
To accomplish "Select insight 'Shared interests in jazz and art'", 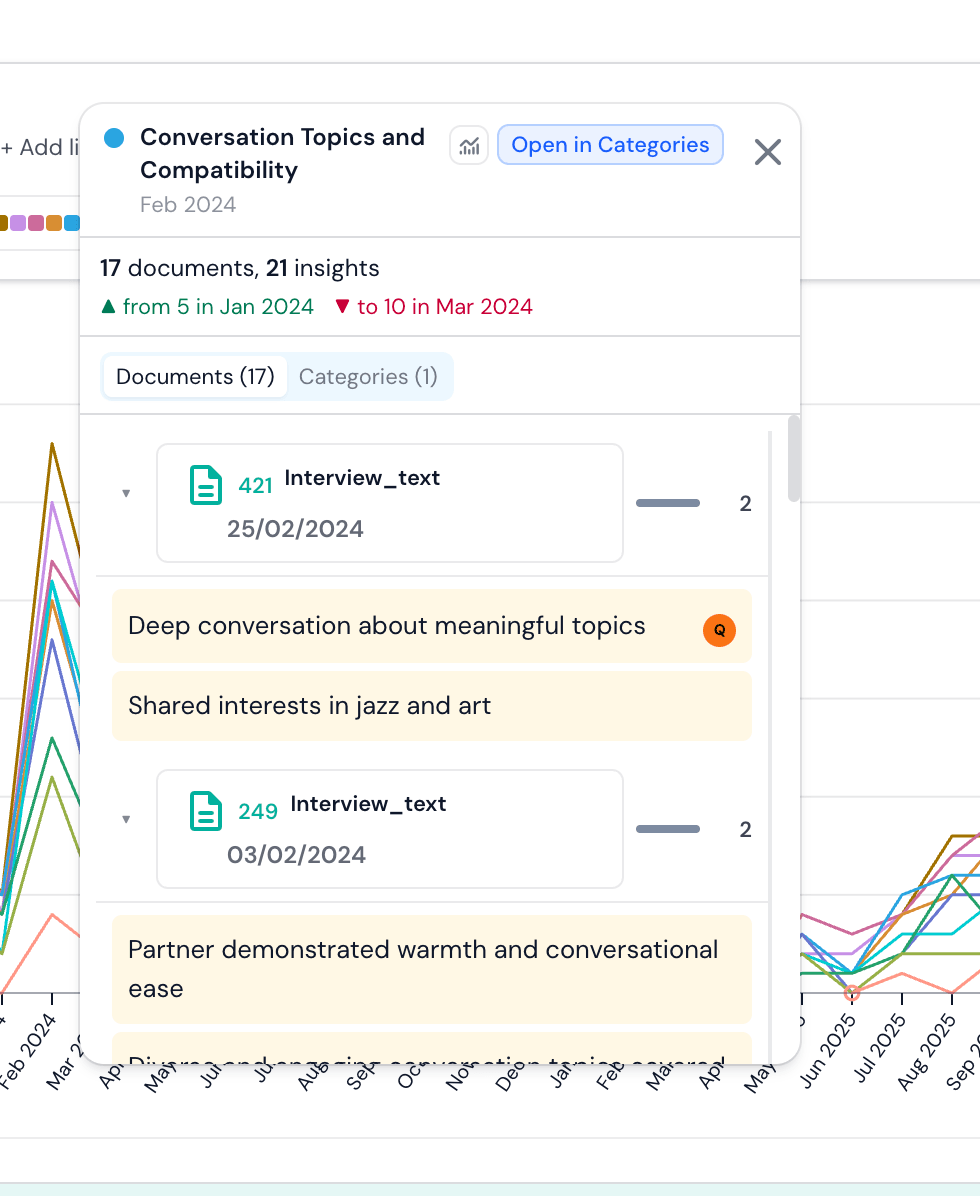I will [432, 706].
